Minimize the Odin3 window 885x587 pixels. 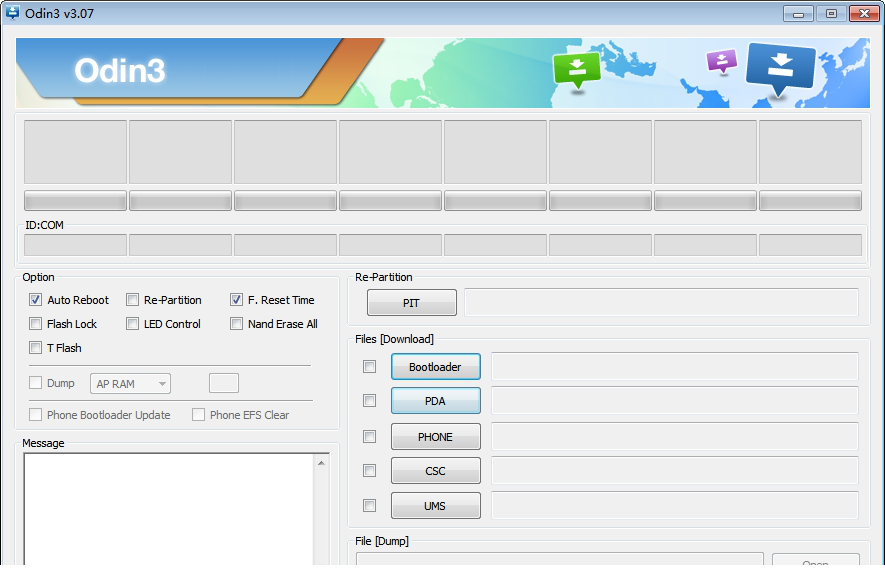pyautogui.click(x=798, y=14)
